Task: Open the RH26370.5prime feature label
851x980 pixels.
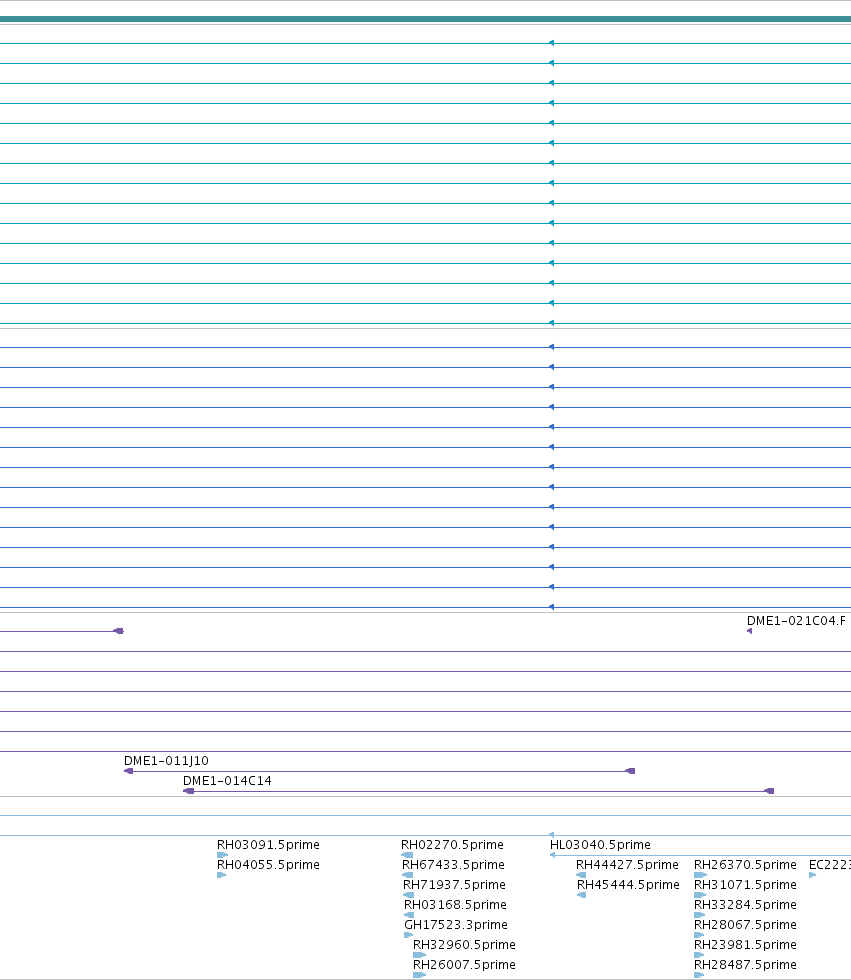Action: (745, 864)
